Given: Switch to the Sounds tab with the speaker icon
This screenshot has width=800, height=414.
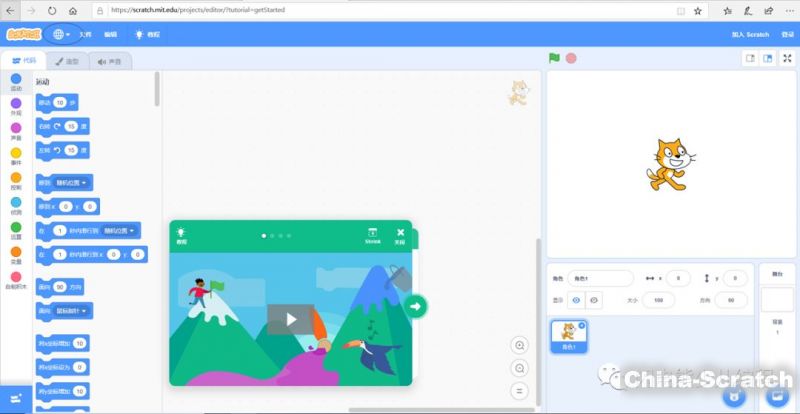Looking at the screenshot, I should pyautogui.click(x=110, y=61).
